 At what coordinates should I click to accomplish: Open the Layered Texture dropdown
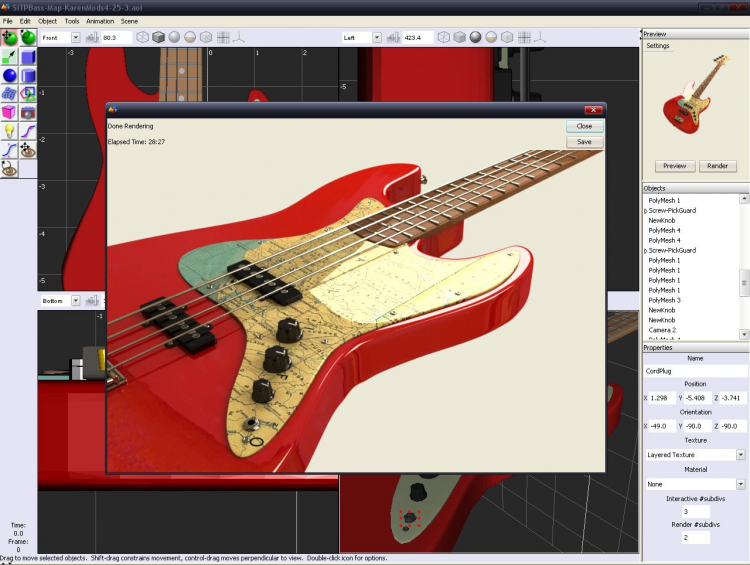742,454
